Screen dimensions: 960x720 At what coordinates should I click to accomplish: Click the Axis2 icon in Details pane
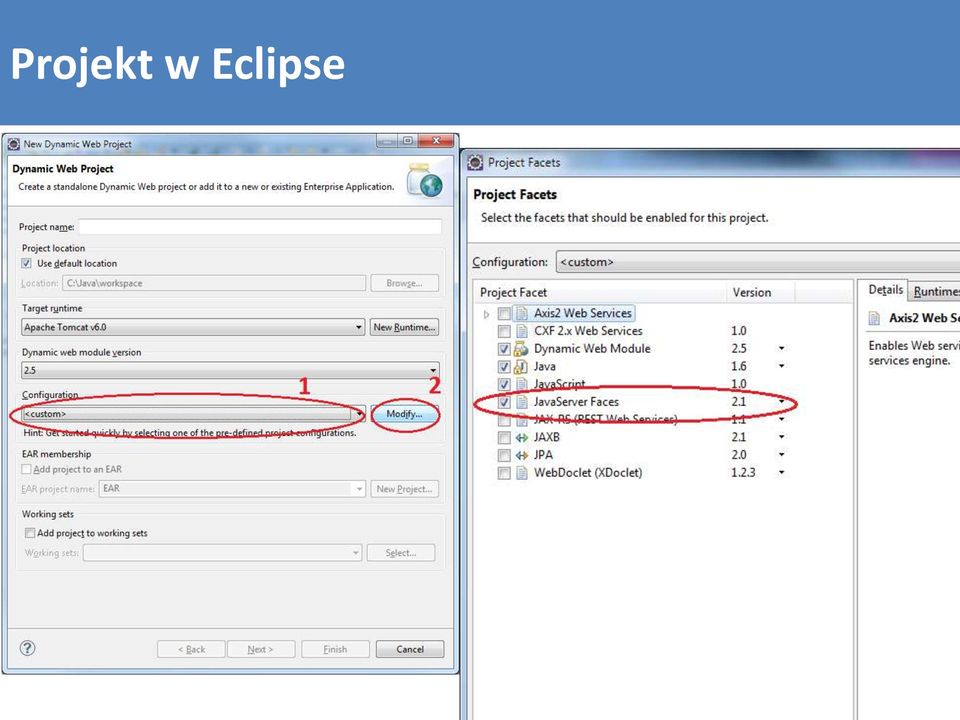click(x=875, y=318)
